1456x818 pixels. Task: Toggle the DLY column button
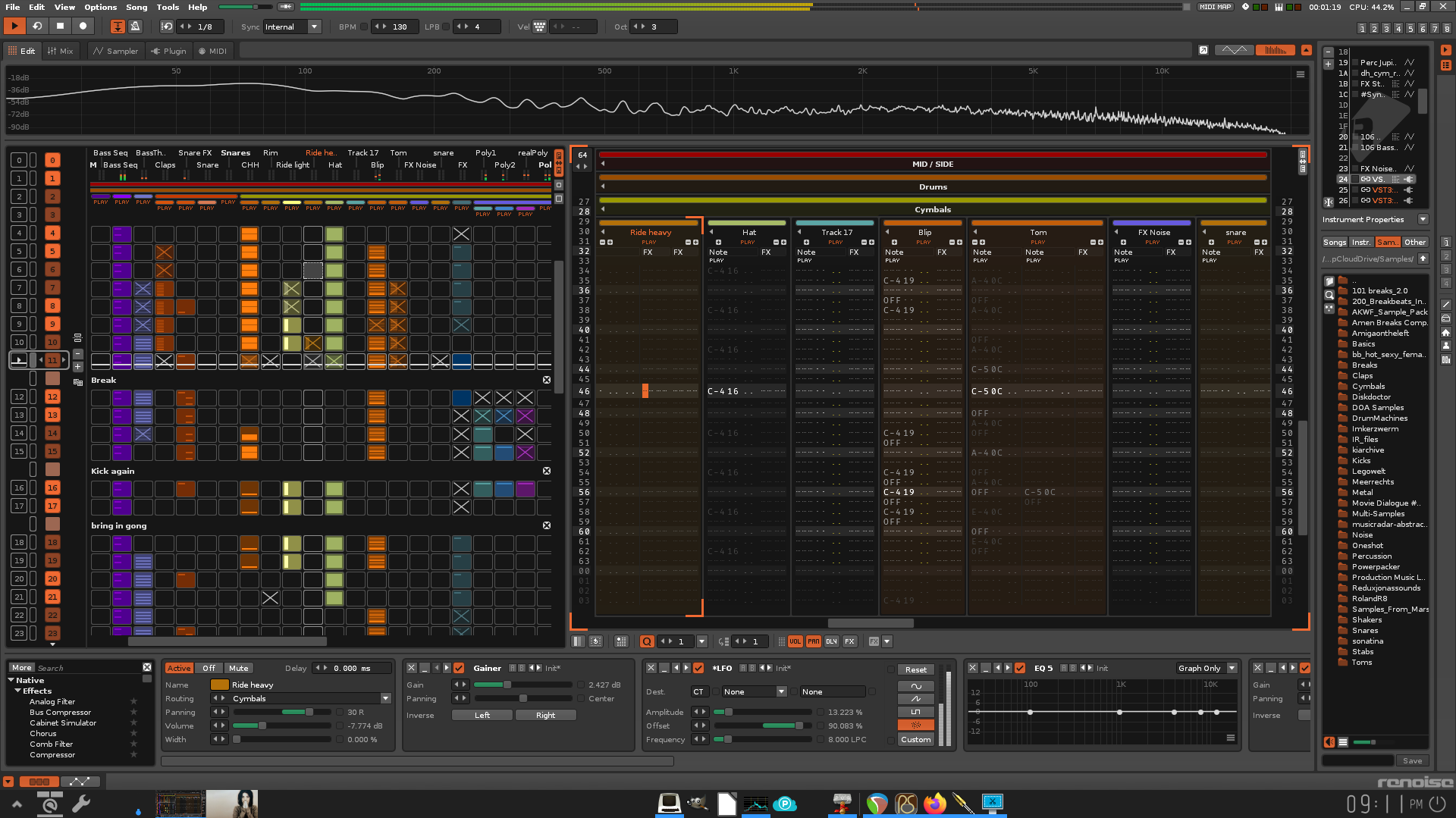[x=831, y=641]
